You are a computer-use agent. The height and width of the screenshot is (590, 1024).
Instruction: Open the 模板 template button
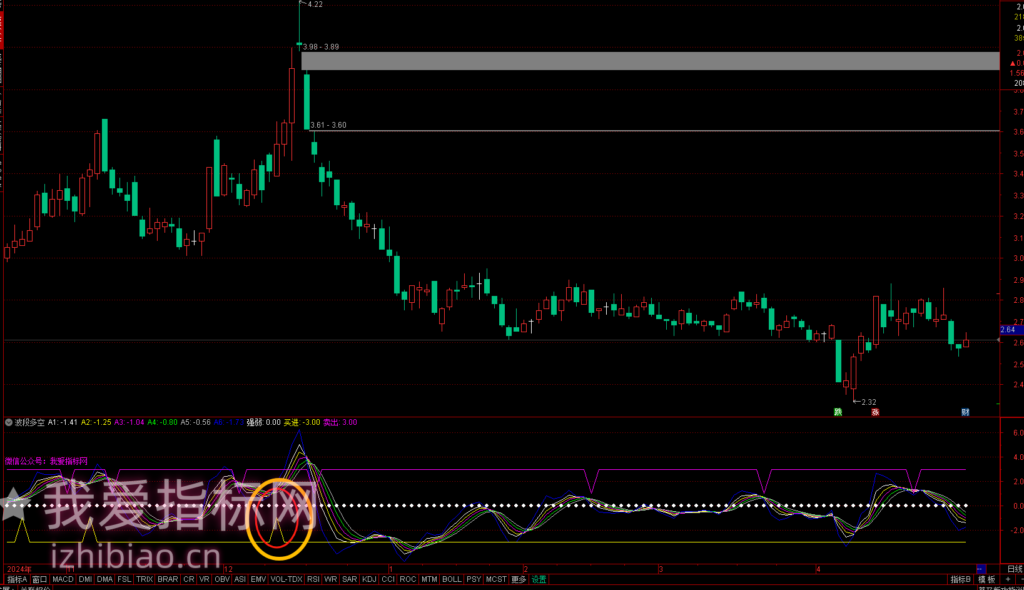[986, 580]
